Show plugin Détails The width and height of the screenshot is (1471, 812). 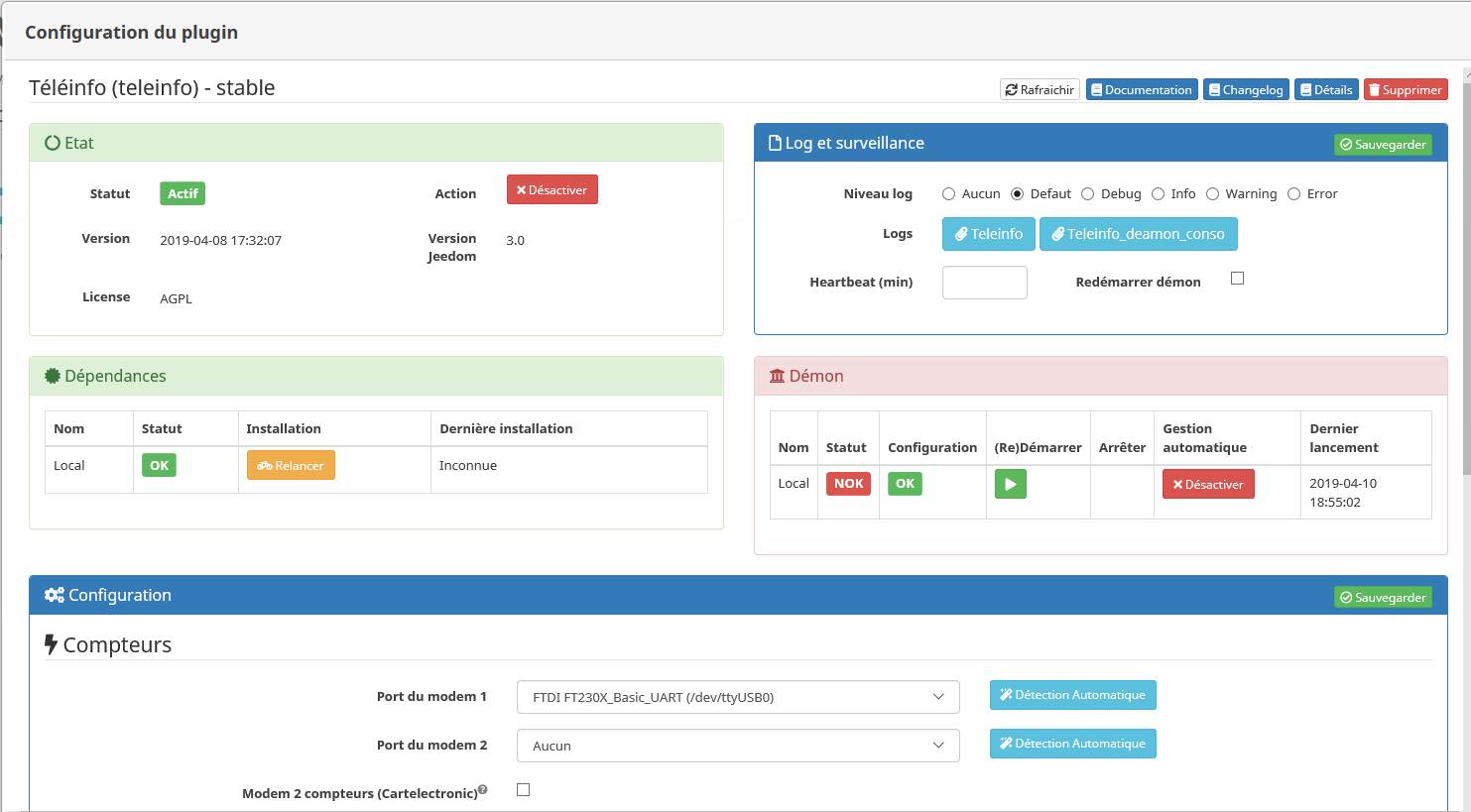1326,89
